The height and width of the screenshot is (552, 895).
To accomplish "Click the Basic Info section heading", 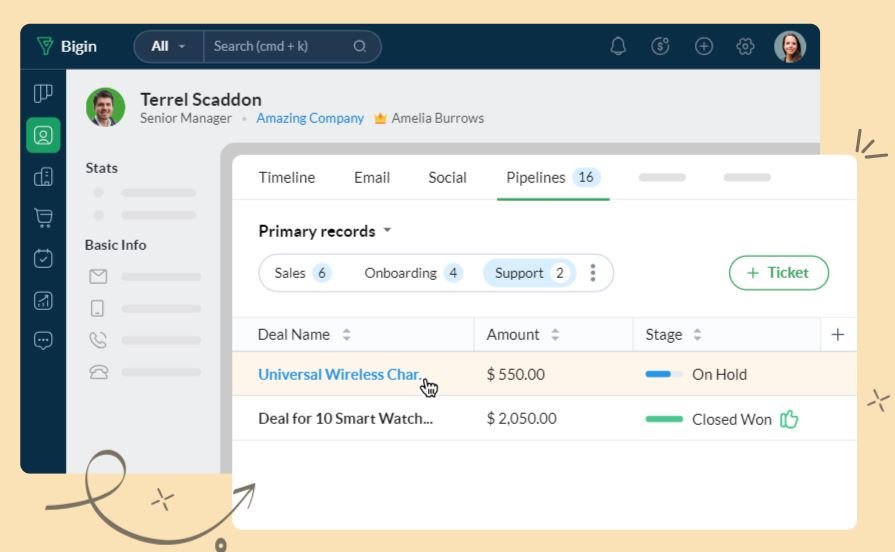I will [115, 245].
